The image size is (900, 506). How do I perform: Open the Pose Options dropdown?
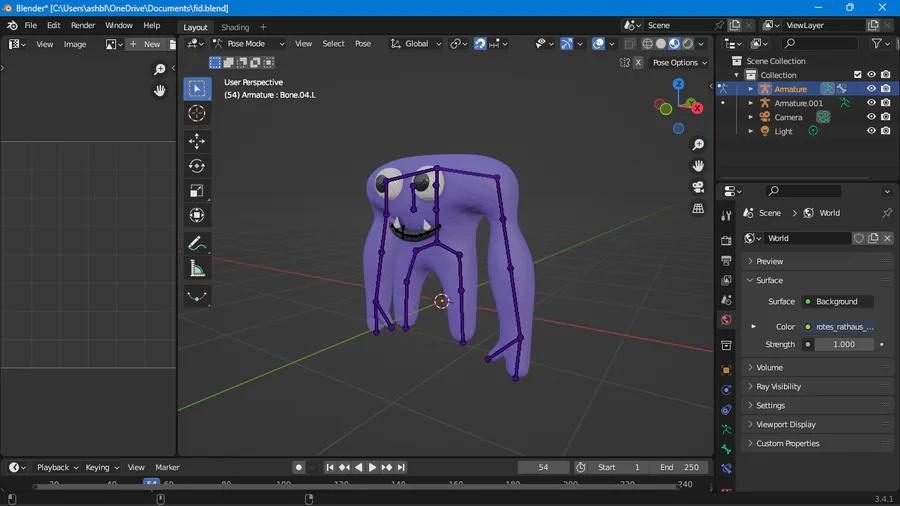(680, 63)
